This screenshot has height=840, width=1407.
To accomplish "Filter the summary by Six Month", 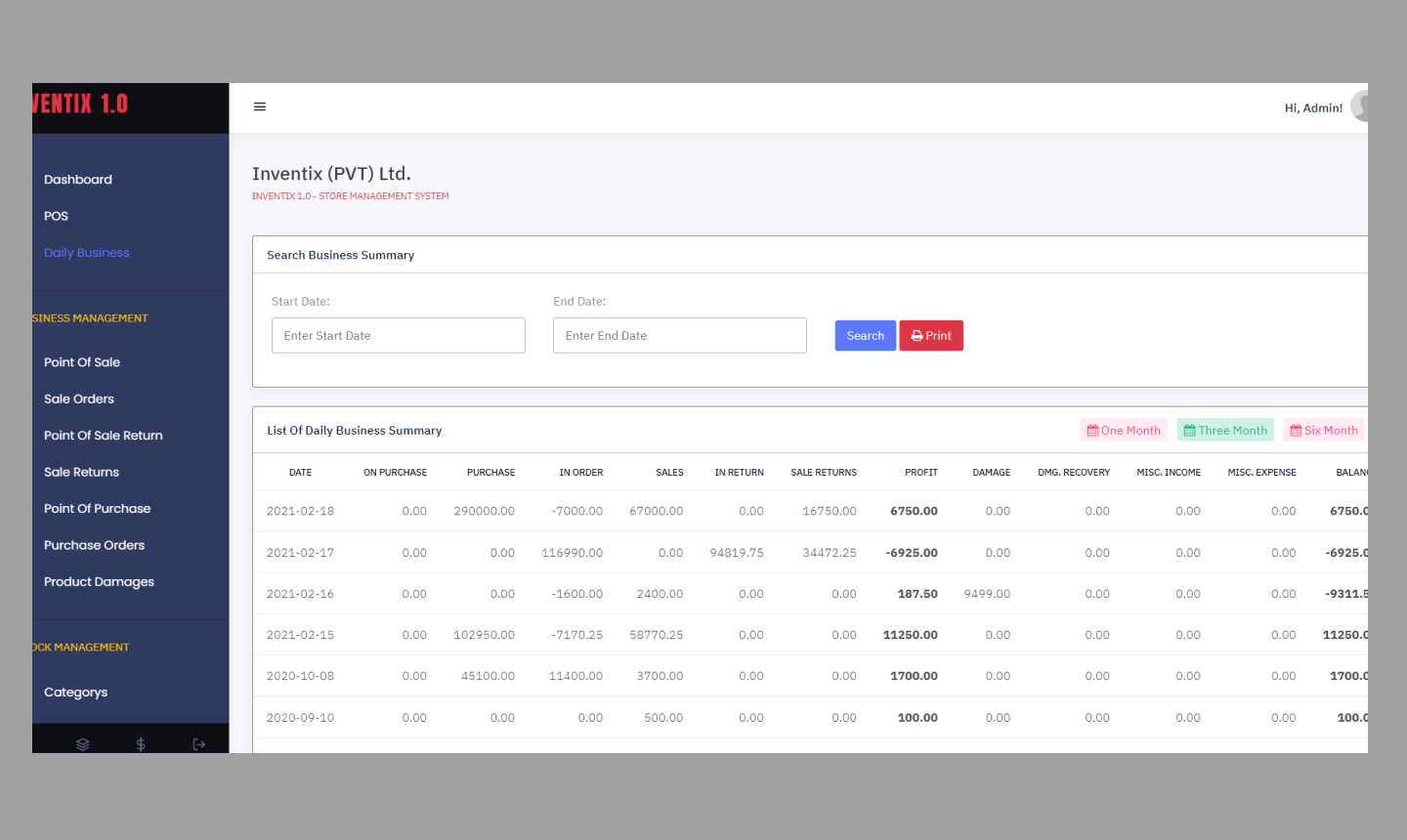I will pos(1324,431).
